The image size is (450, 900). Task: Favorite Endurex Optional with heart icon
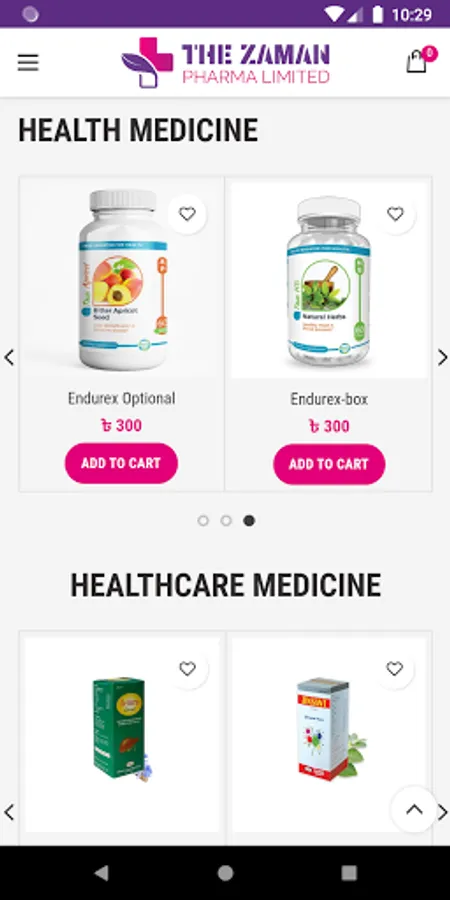[x=187, y=214]
